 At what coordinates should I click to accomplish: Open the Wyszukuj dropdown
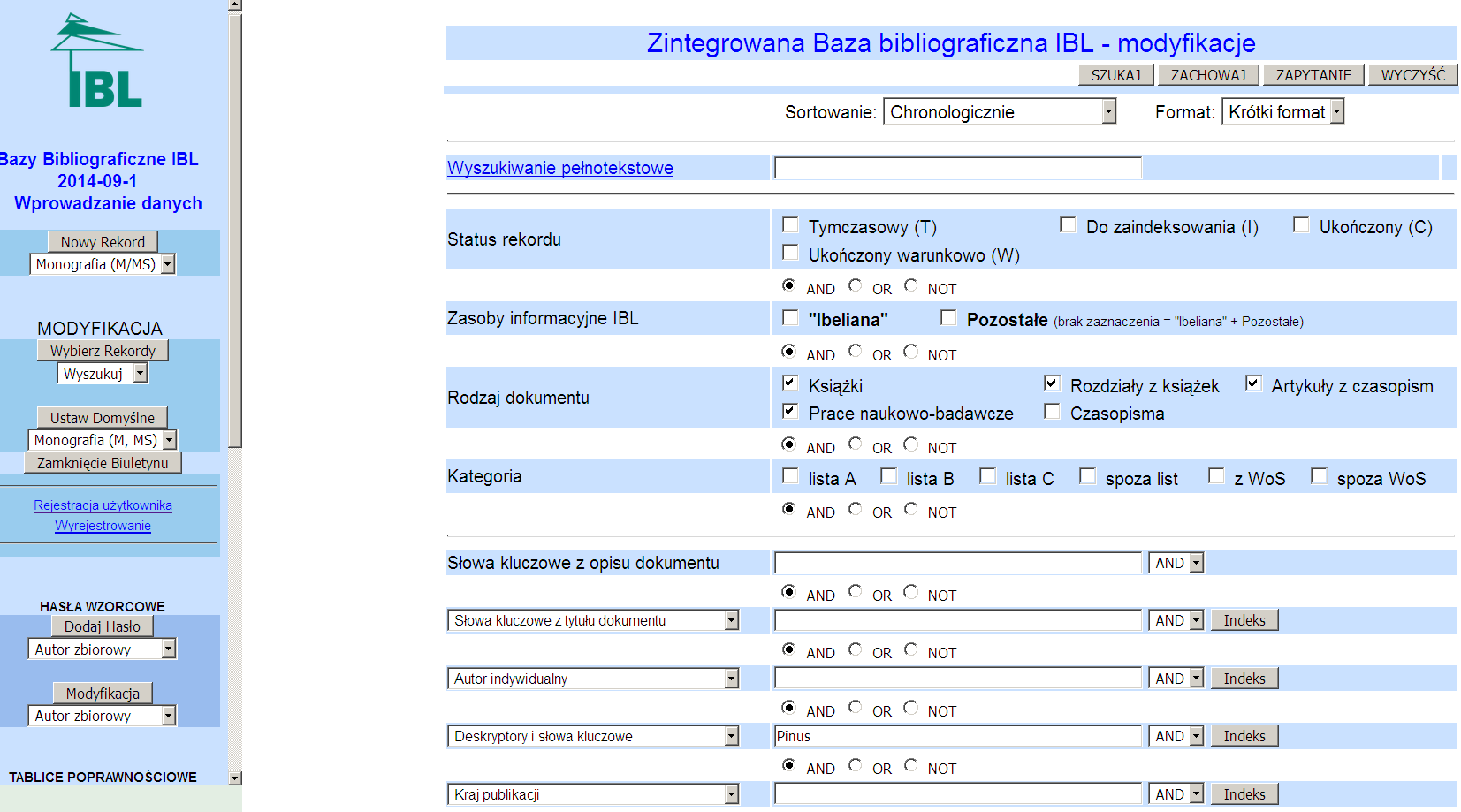pyautogui.click(x=103, y=374)
